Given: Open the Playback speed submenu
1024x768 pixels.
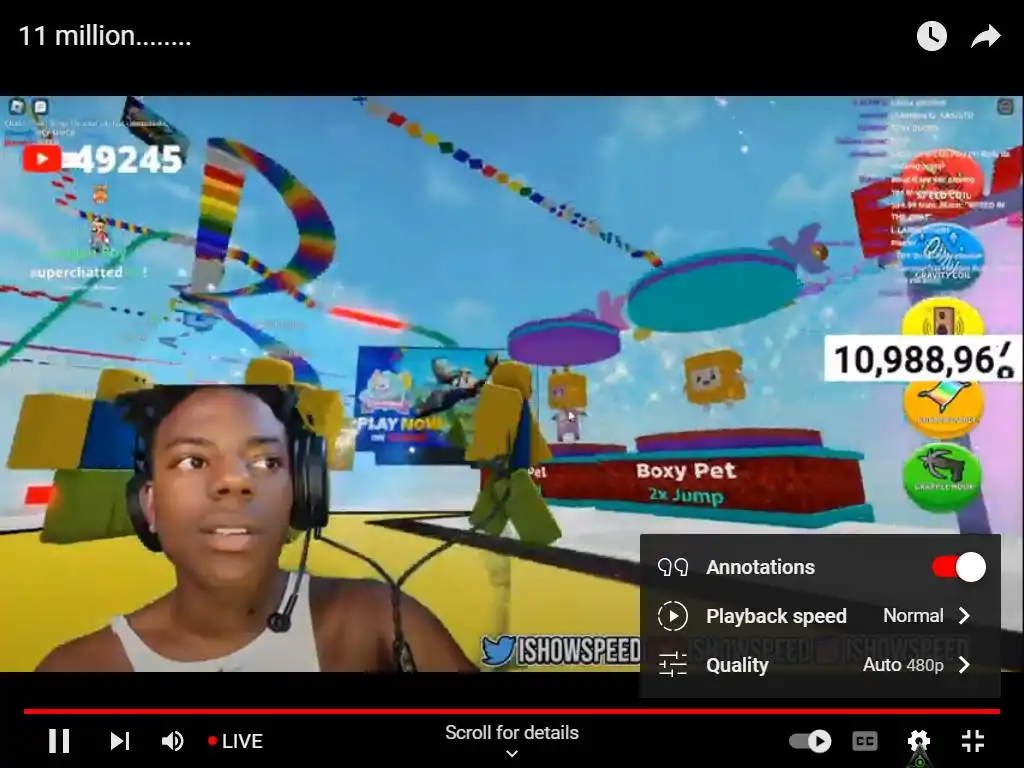Looking at the screenshot, I should coord(820,616).
